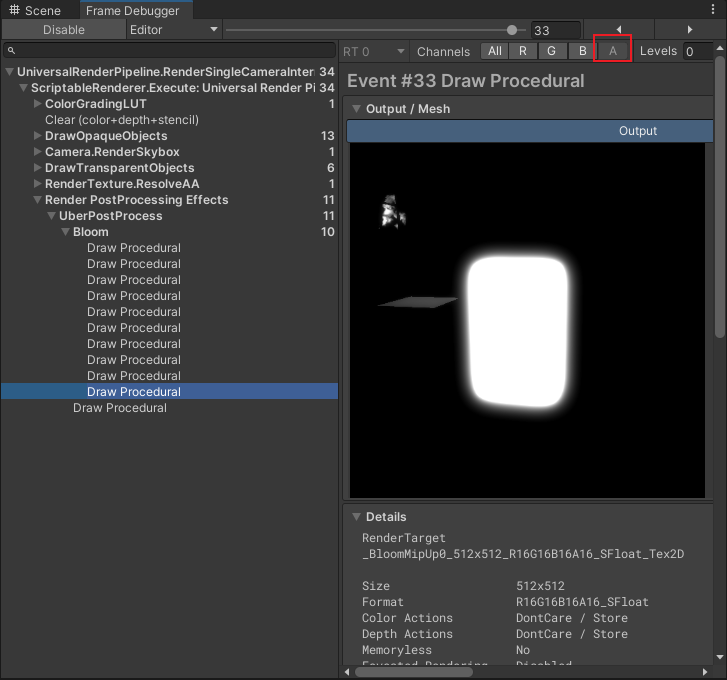
Task: Collapse the Details section
Action: pyautogui.click(x=357, y=517)
